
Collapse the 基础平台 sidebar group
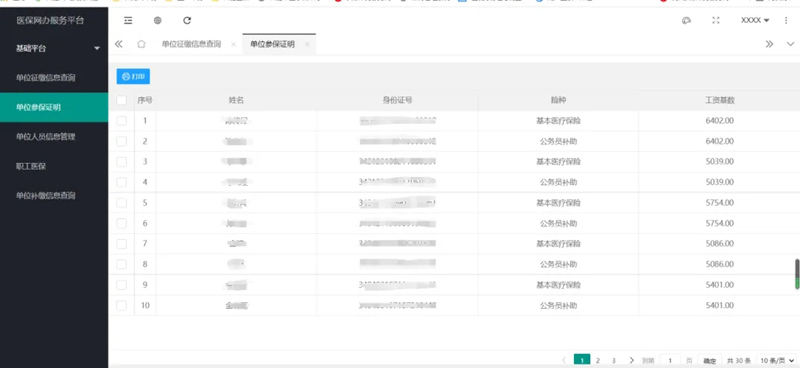(54, 48)
